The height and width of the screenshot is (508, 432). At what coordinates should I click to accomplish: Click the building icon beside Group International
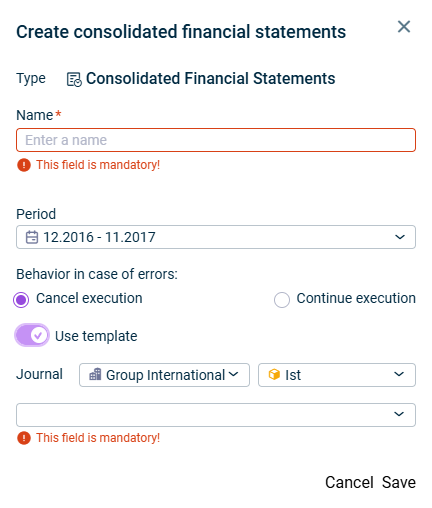tap(95, 374)
